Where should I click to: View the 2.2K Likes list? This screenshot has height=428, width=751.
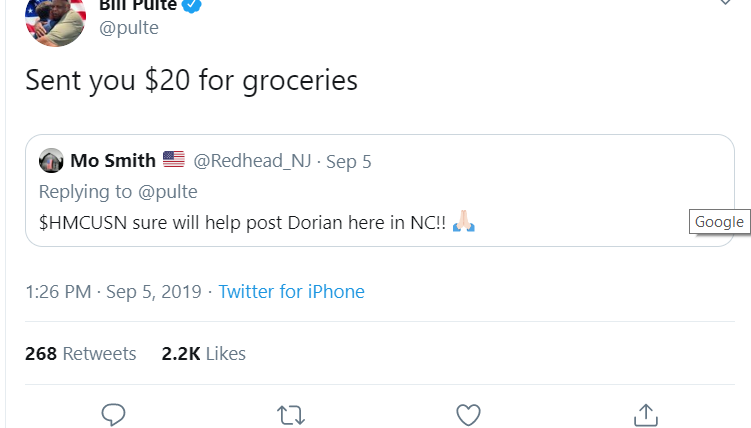[203, 353]
